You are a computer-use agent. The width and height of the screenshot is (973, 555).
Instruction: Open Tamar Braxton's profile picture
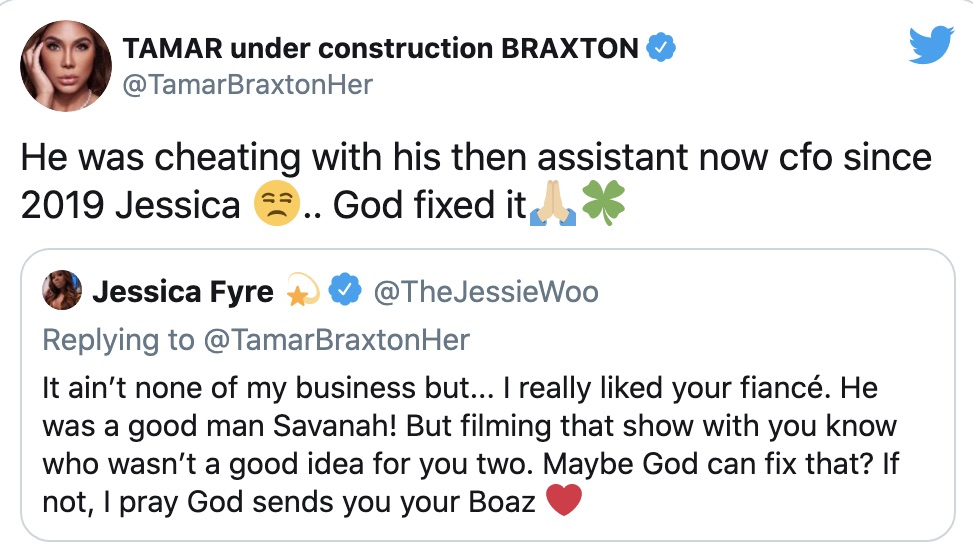65,65
